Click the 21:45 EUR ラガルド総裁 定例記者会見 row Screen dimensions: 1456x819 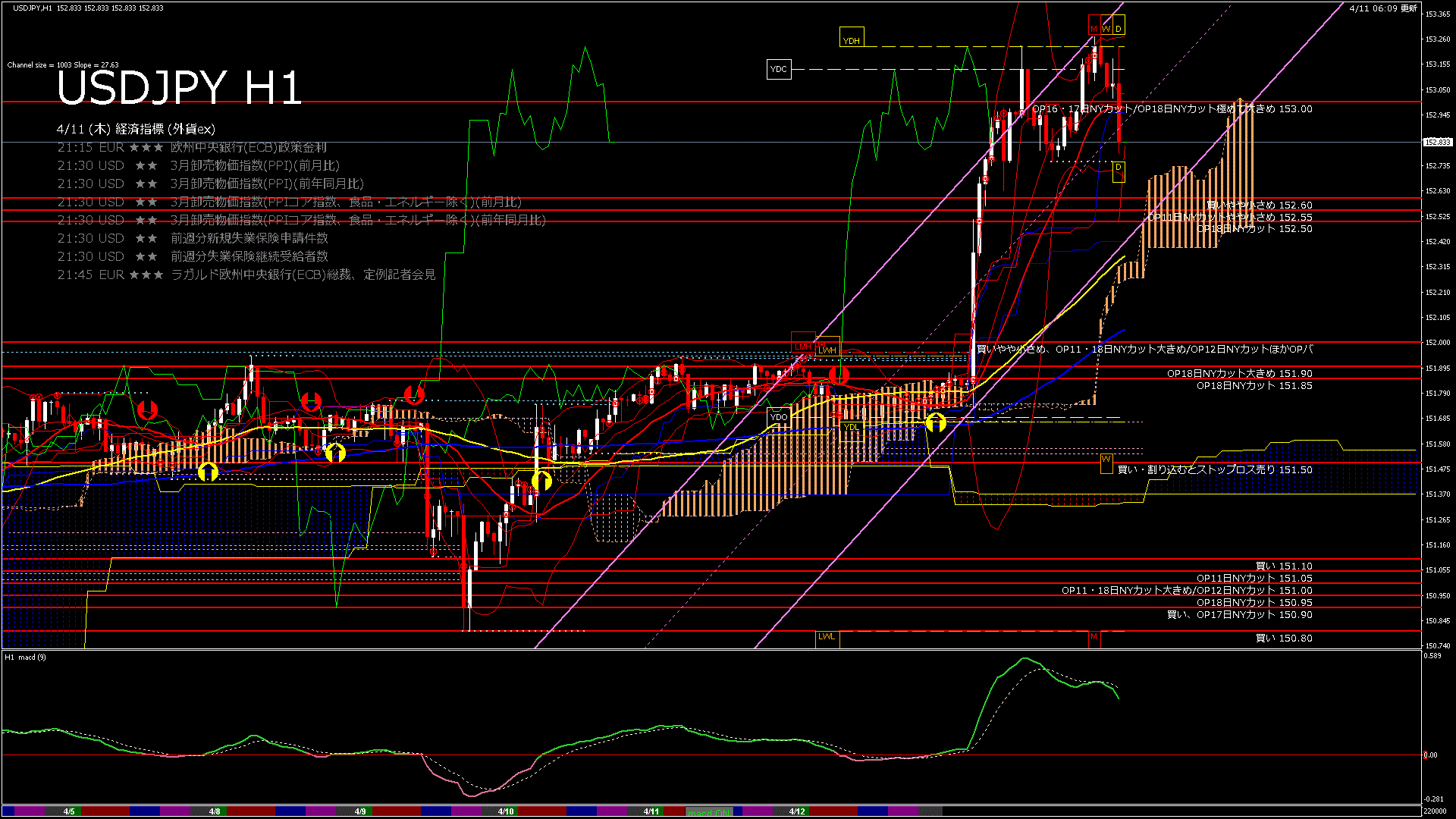click(x=246, y=275)
